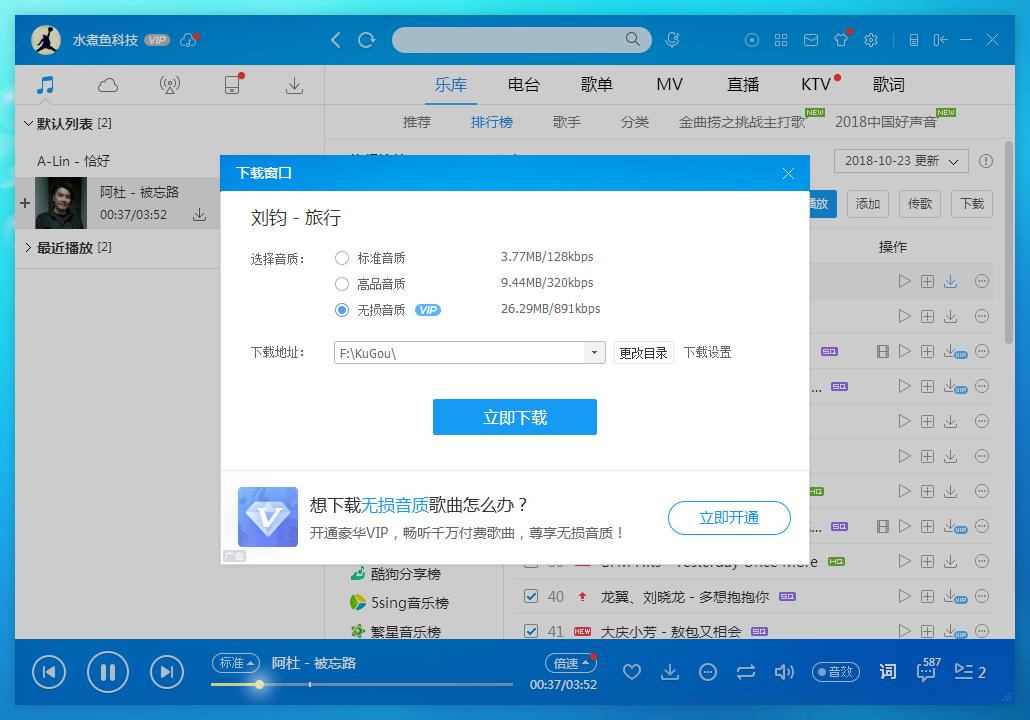Image resolution: width=1030 pixels, height=720 pixels.
Task: Open the settings gear icon
Action: (871, 39)
